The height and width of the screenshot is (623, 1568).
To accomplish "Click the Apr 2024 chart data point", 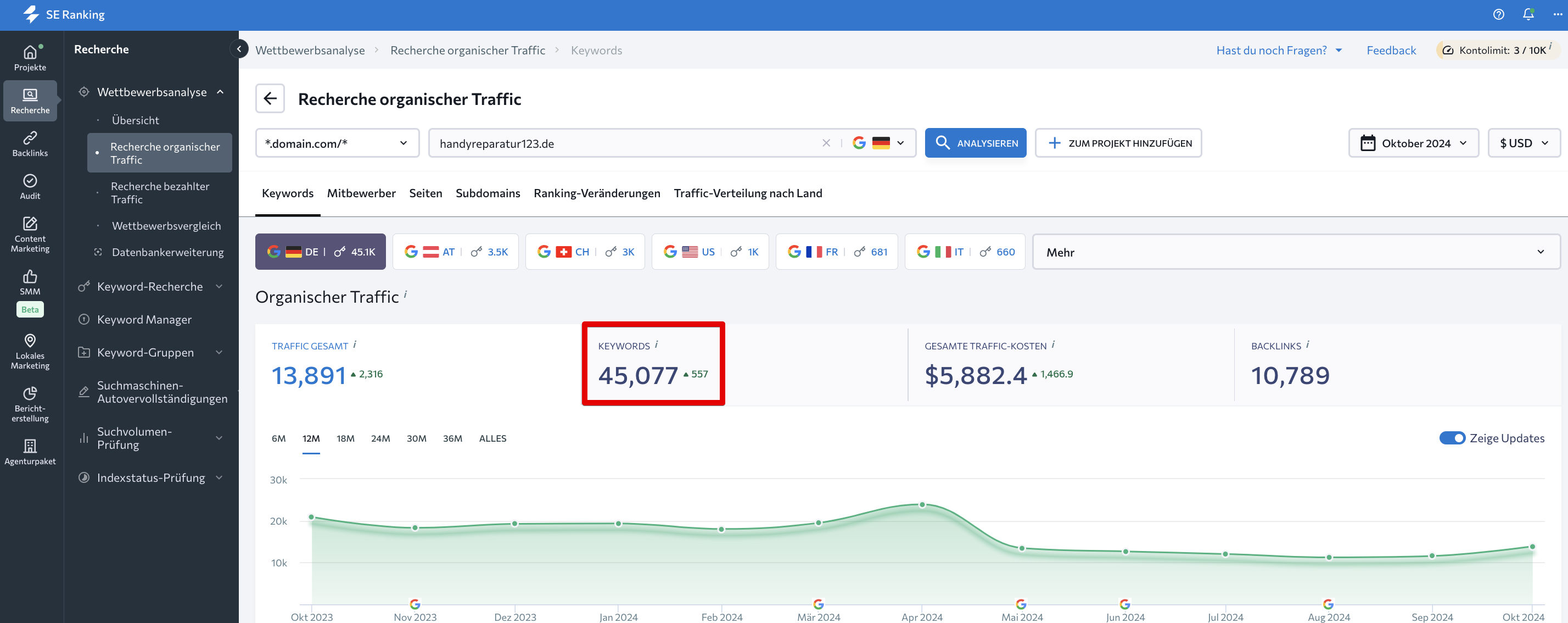I will pos(922,504).
